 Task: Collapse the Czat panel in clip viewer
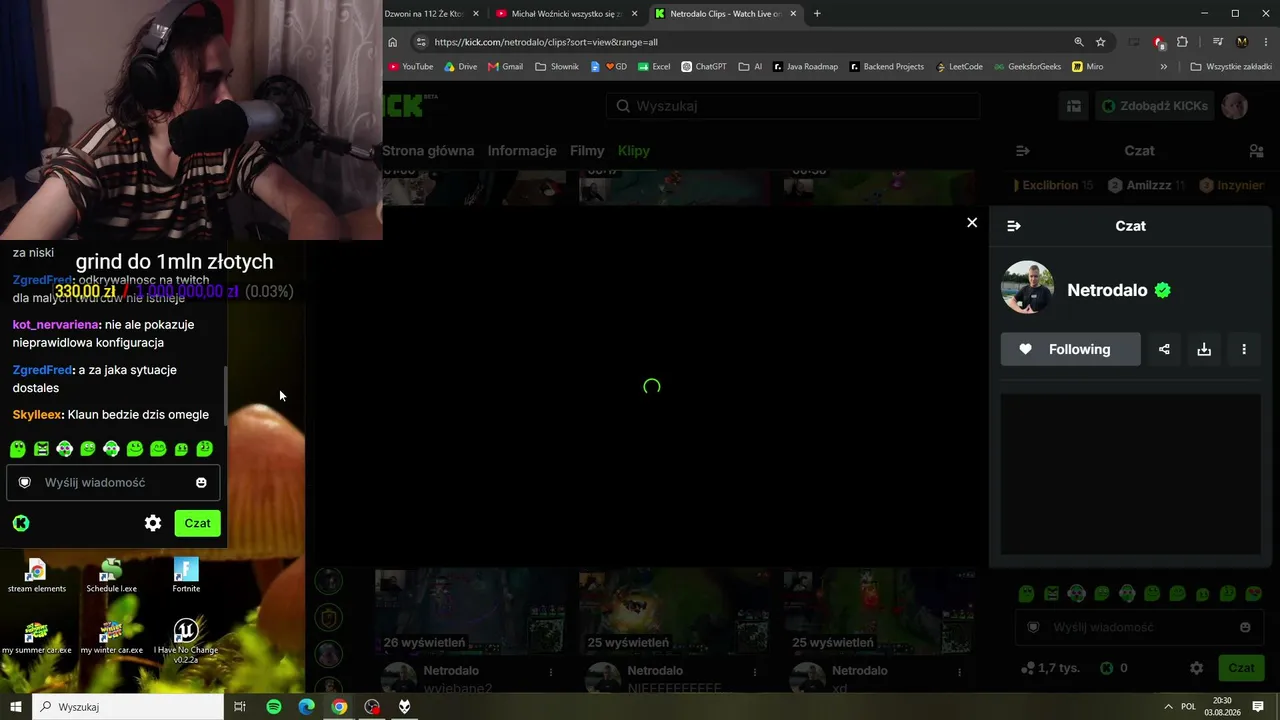[x=1013, y=226]
